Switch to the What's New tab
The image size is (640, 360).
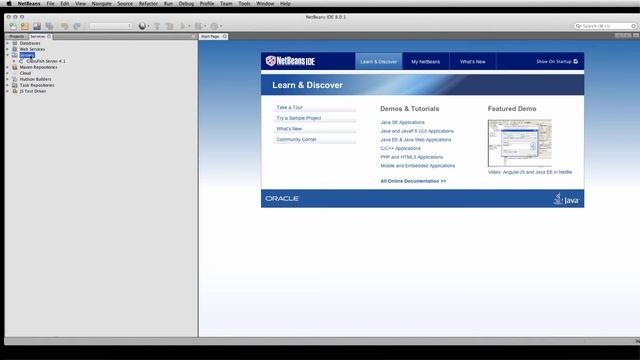(x=473, y=62)
